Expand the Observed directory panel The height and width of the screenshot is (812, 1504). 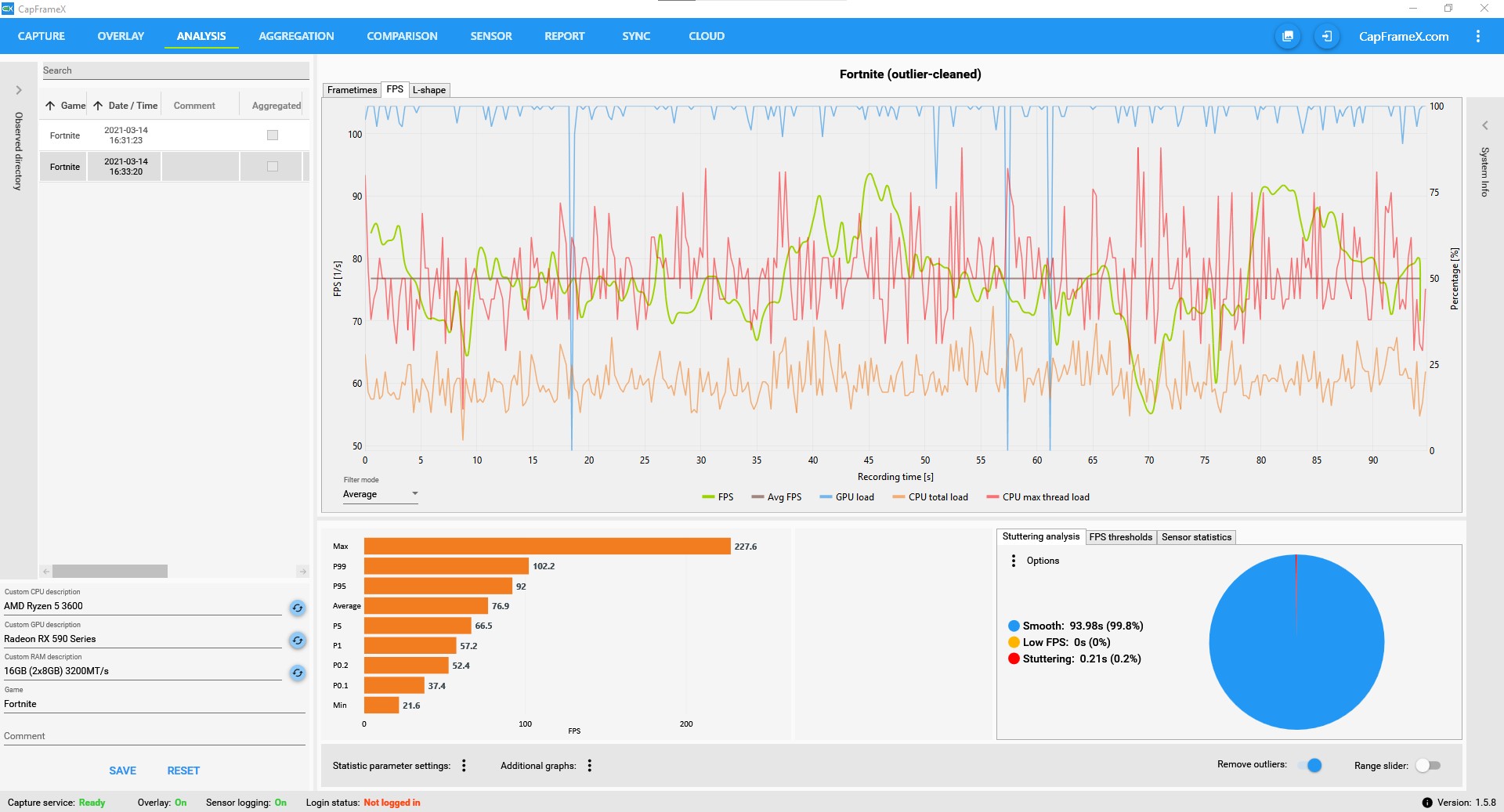point(19,90)
